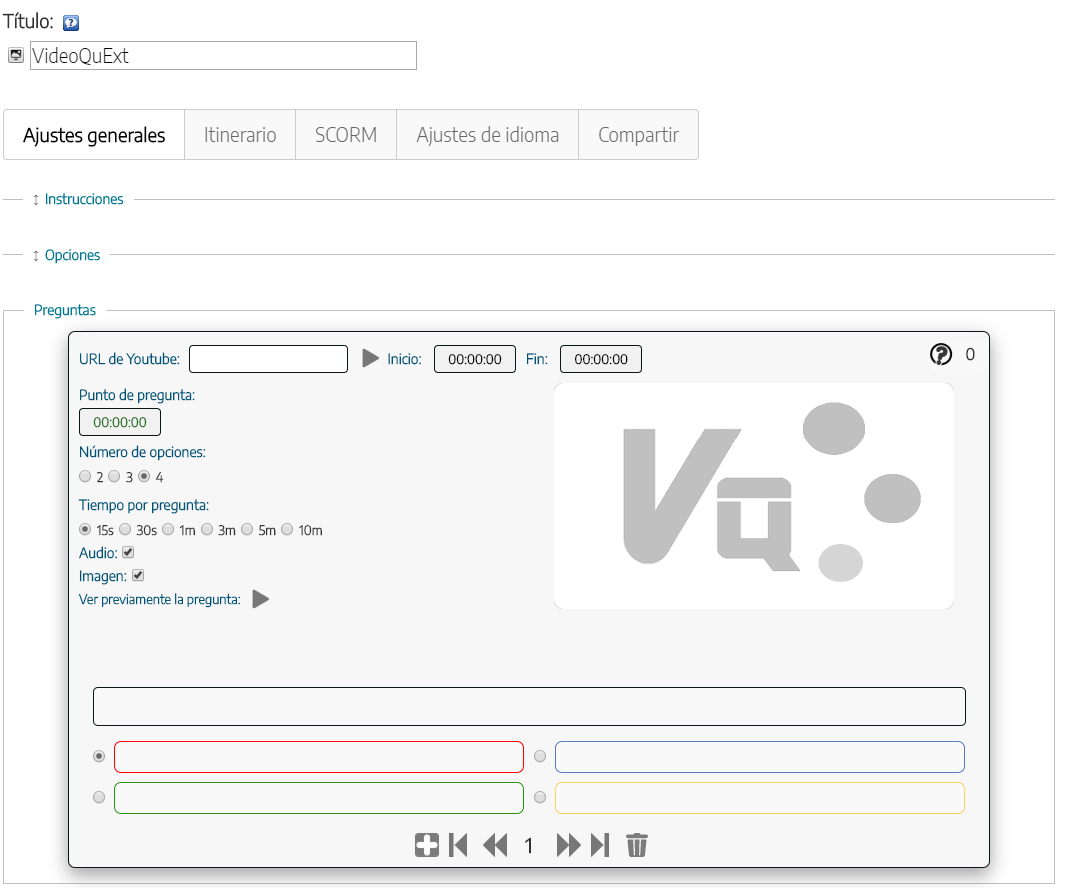Expand the Opciones section
Viewport: 1065px width, 888px height.
(72, 255)
